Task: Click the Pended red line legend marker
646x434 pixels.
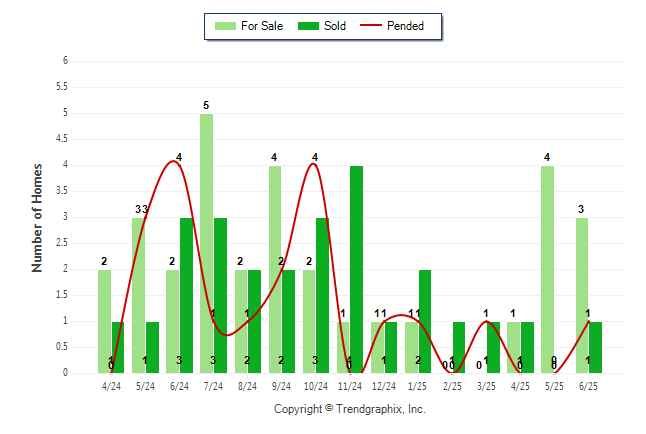Action: click(371, 25)
